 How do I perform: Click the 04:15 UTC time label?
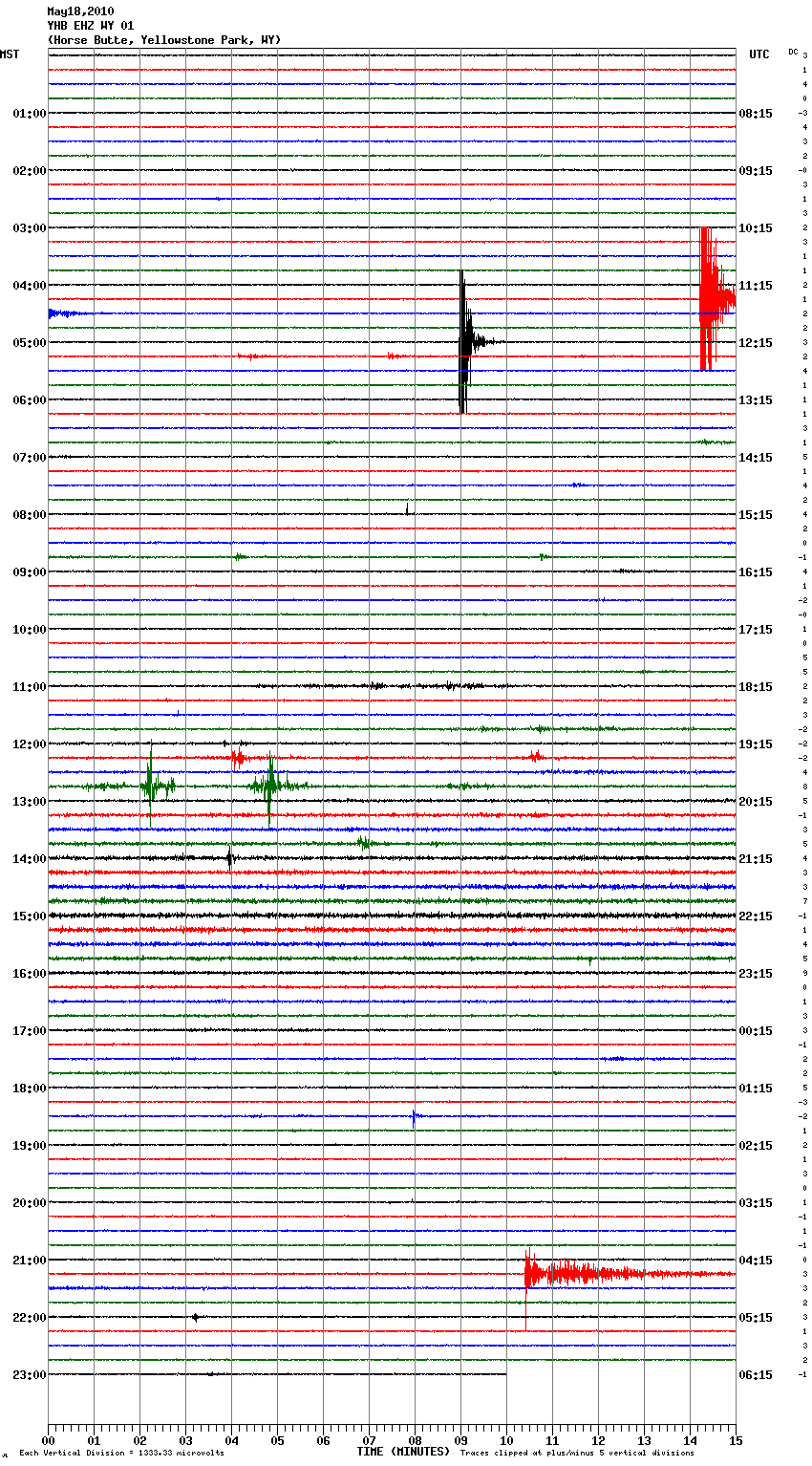[x=756, y=1261]
